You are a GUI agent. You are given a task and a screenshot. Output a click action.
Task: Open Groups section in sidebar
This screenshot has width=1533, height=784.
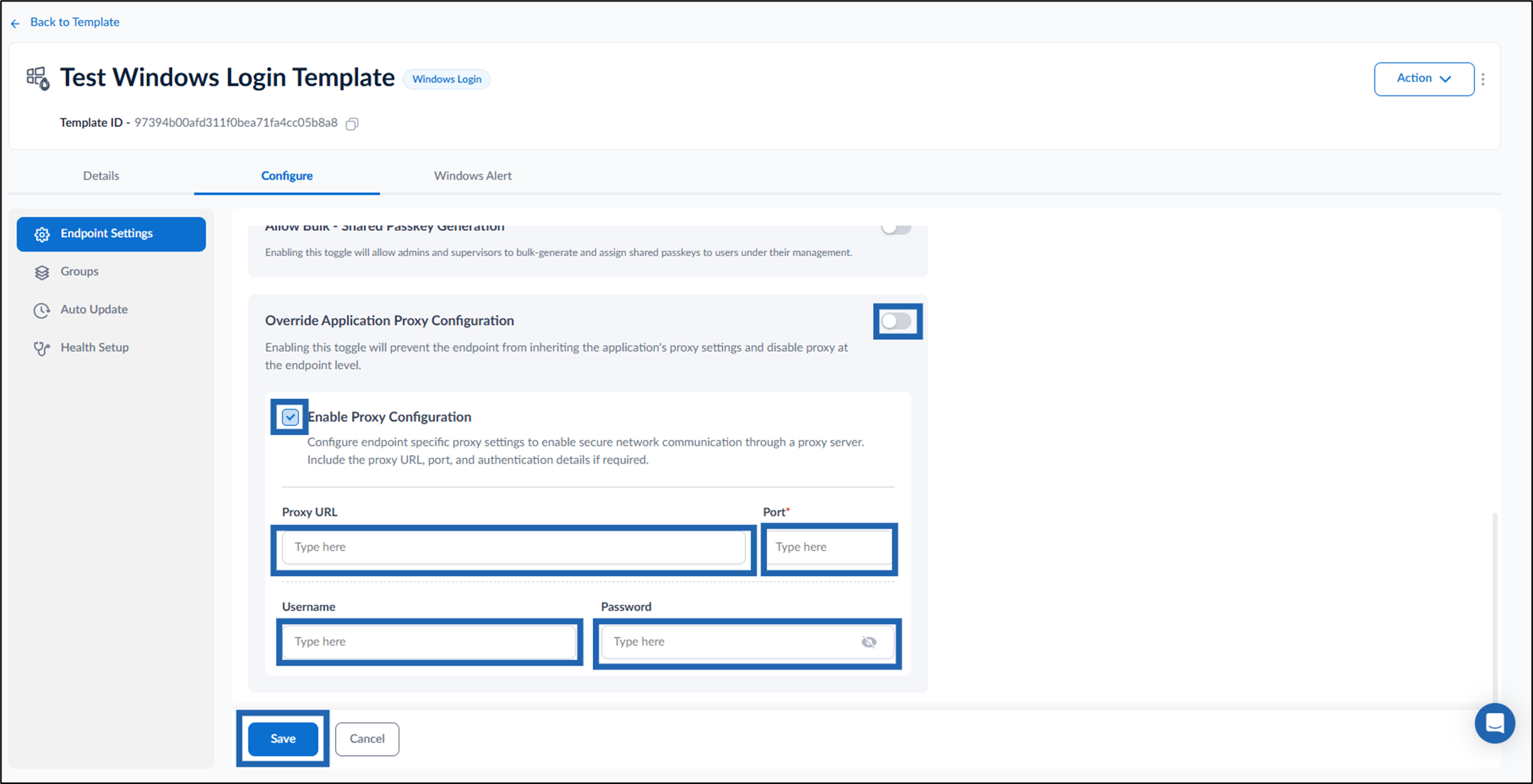[112, 272]
